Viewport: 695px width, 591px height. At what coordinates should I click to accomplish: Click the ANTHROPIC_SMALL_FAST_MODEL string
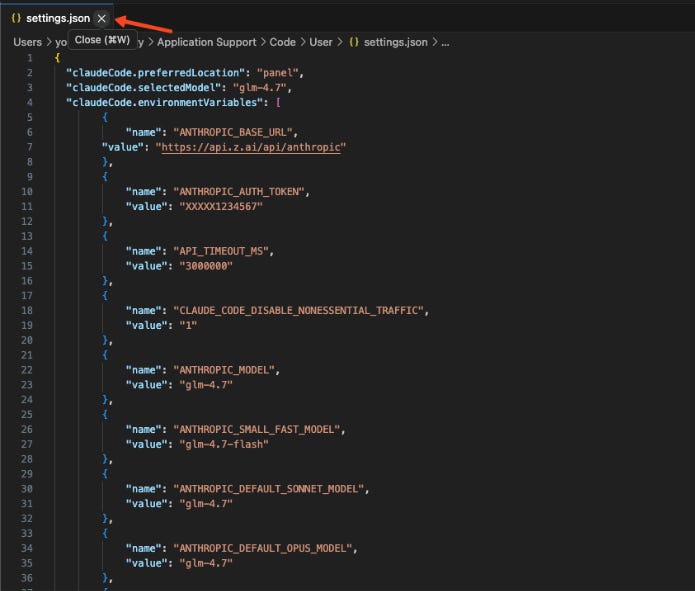tap(257, 429)
